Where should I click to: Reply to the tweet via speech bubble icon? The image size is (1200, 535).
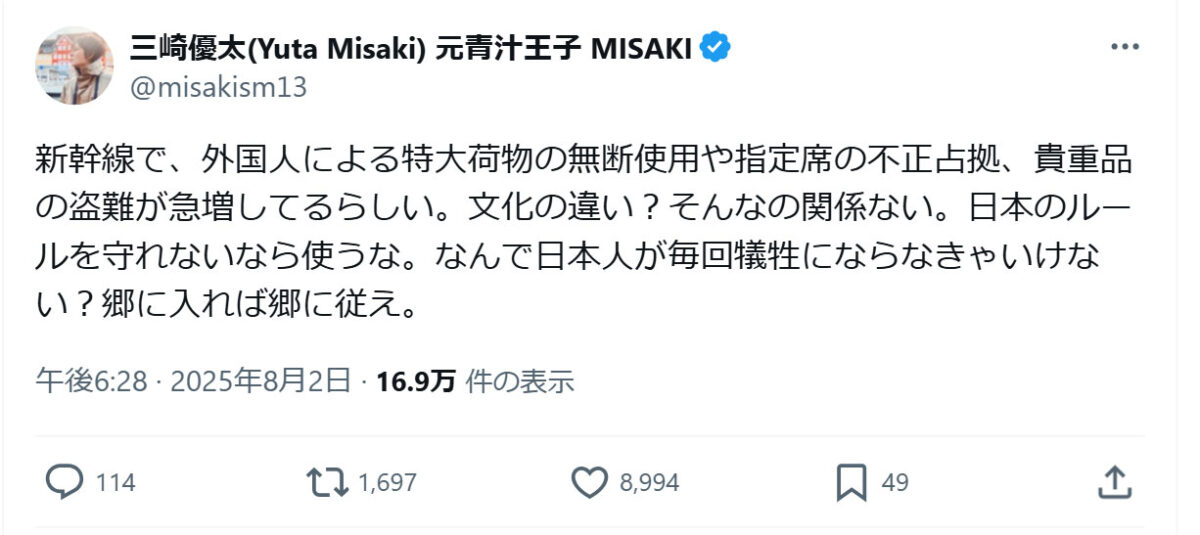click(65, 482)
